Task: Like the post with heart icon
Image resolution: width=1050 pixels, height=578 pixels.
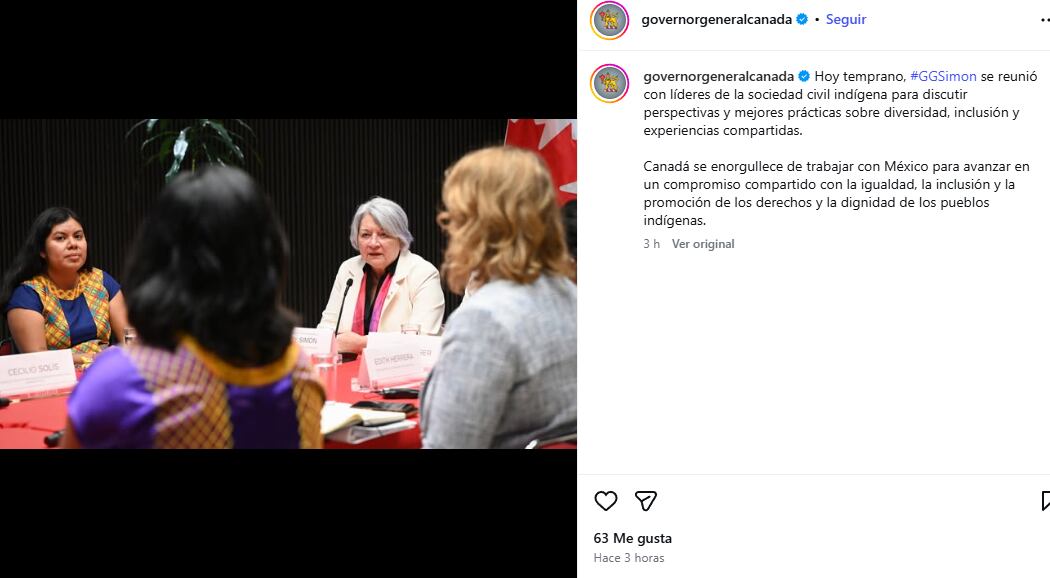Action: click(x=605, y=501)
